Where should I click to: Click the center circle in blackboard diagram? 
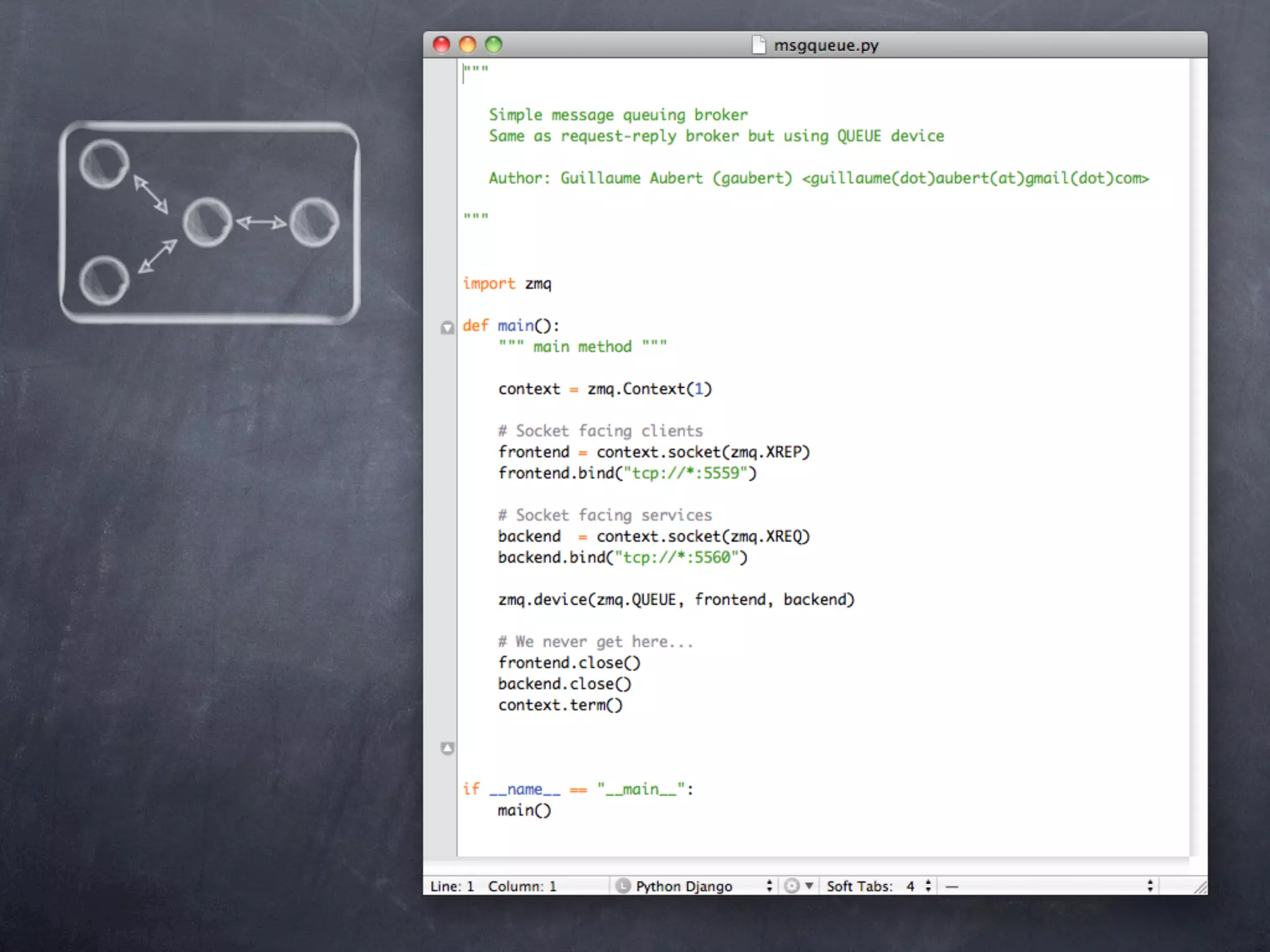(207, 222)
